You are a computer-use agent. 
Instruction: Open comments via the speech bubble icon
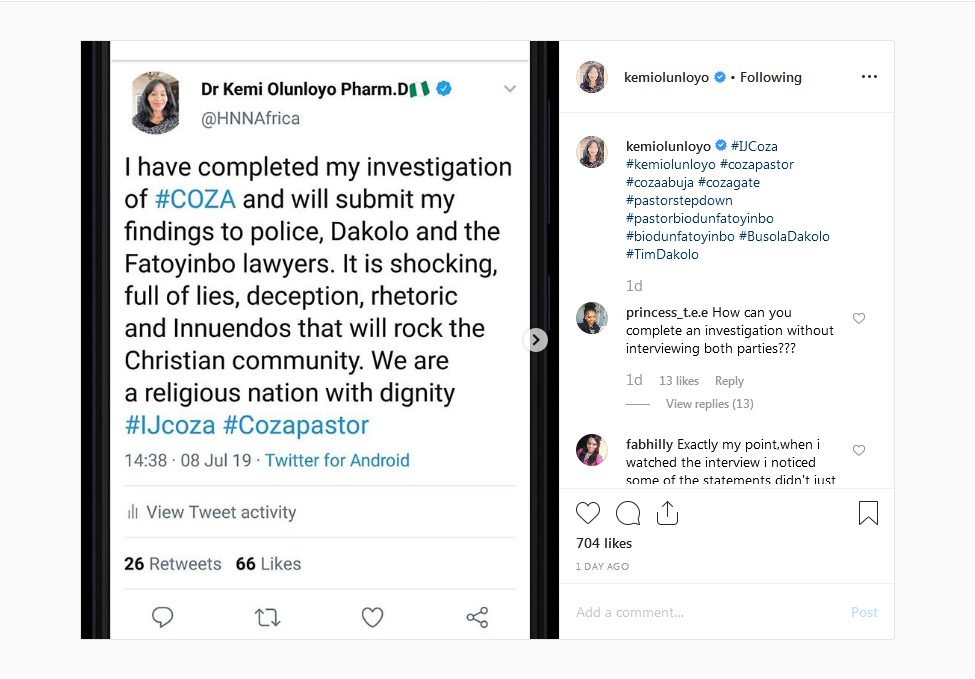click(628, 512)
